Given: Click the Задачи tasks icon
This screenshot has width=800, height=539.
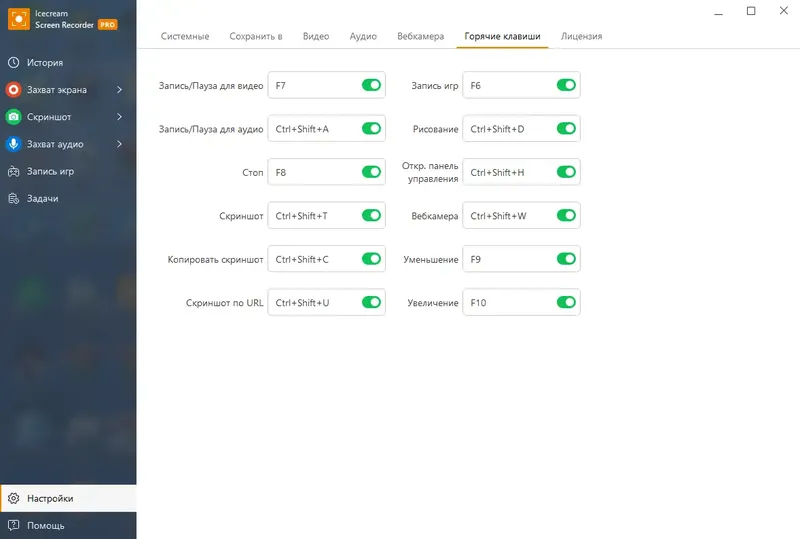Looking at the screenshot, I should [13, 199].
